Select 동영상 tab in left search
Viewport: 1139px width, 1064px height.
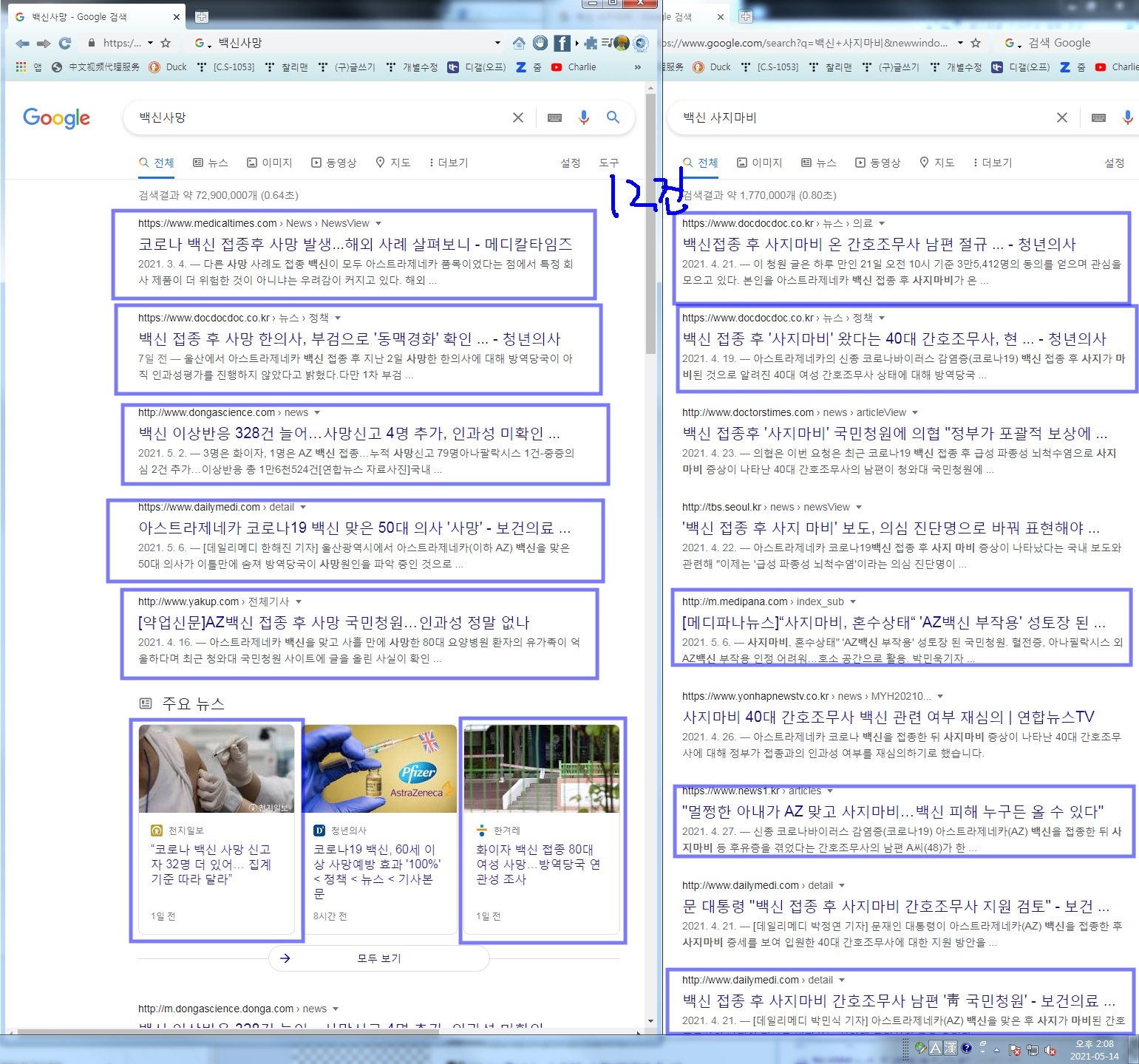[334, 163]
